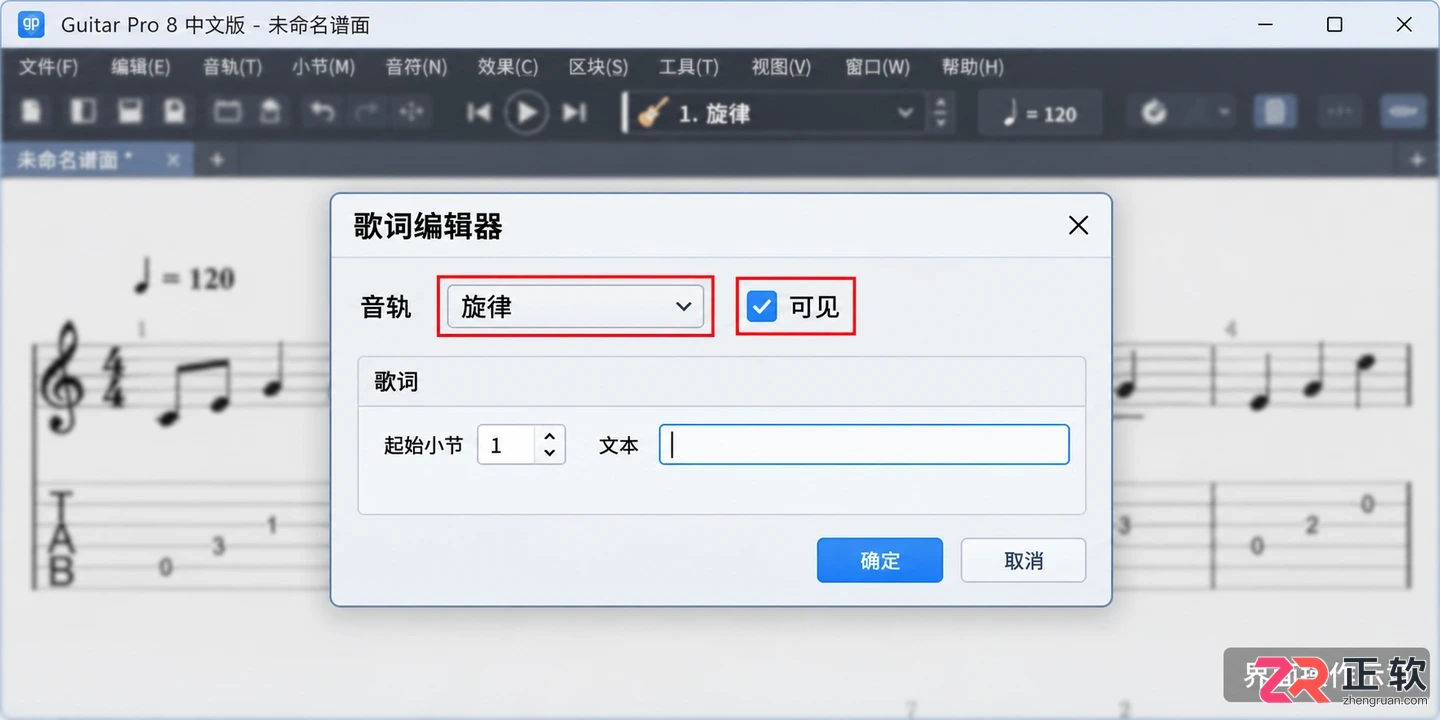Open the small dropdown arrow beside the knob icon
Screen dimensions: 1440x720
(1225, 112)
